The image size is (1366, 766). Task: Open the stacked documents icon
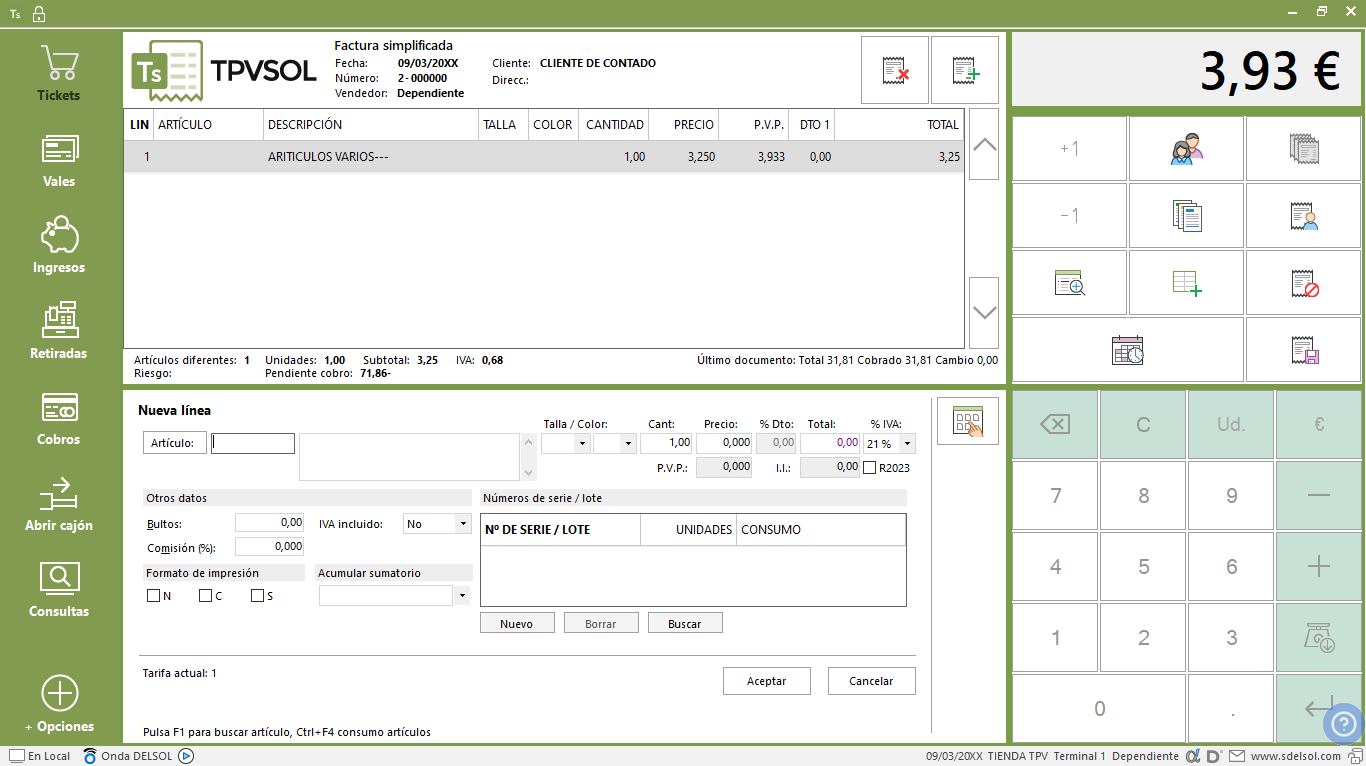click(1186, 215)
